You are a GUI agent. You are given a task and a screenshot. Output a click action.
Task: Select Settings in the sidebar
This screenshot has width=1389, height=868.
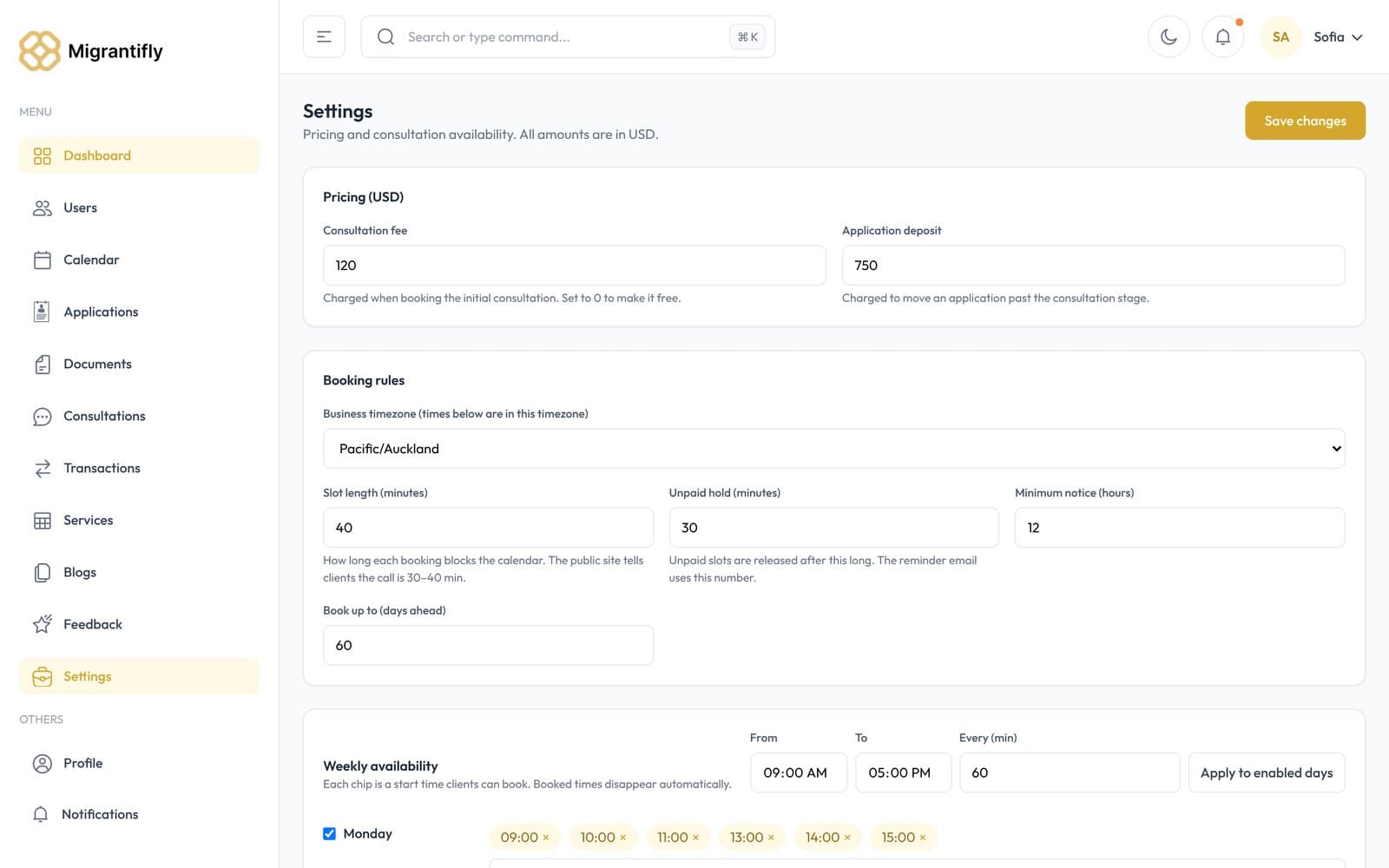tap(139, 676)
